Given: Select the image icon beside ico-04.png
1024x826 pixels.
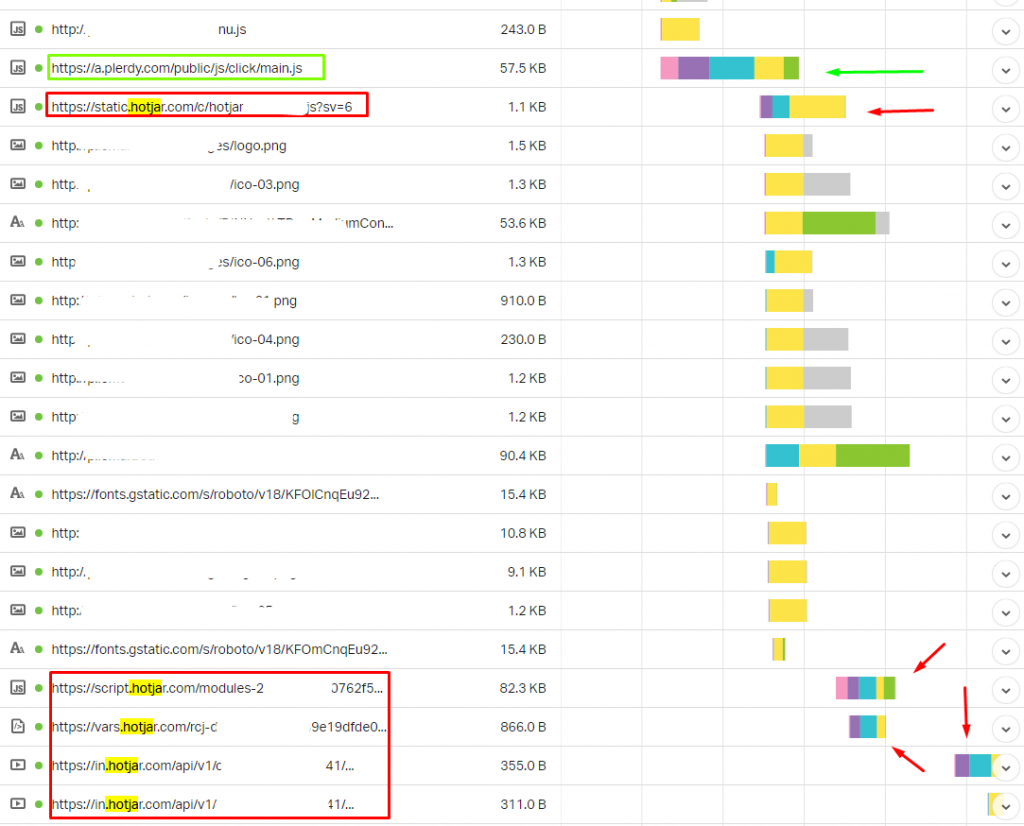Looking at the screenshot, I should click(18, 338).
